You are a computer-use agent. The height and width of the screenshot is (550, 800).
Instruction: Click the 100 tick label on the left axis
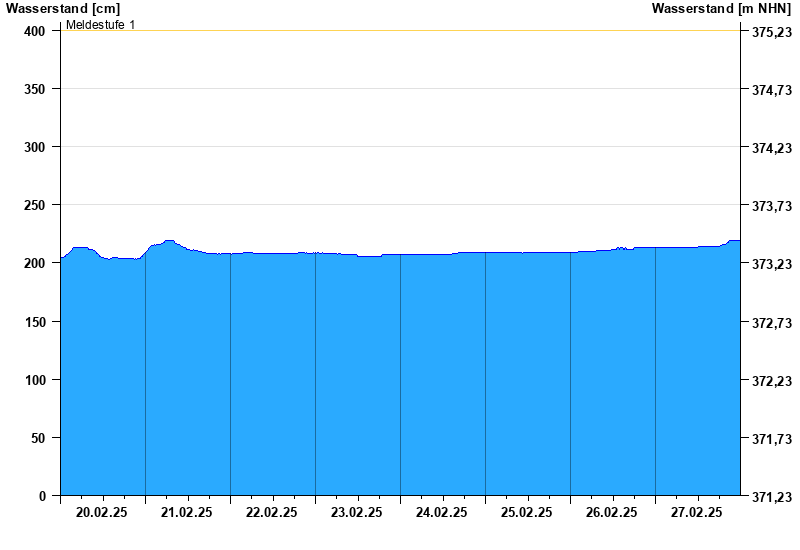pyautogui.click(x=36, y=380)
